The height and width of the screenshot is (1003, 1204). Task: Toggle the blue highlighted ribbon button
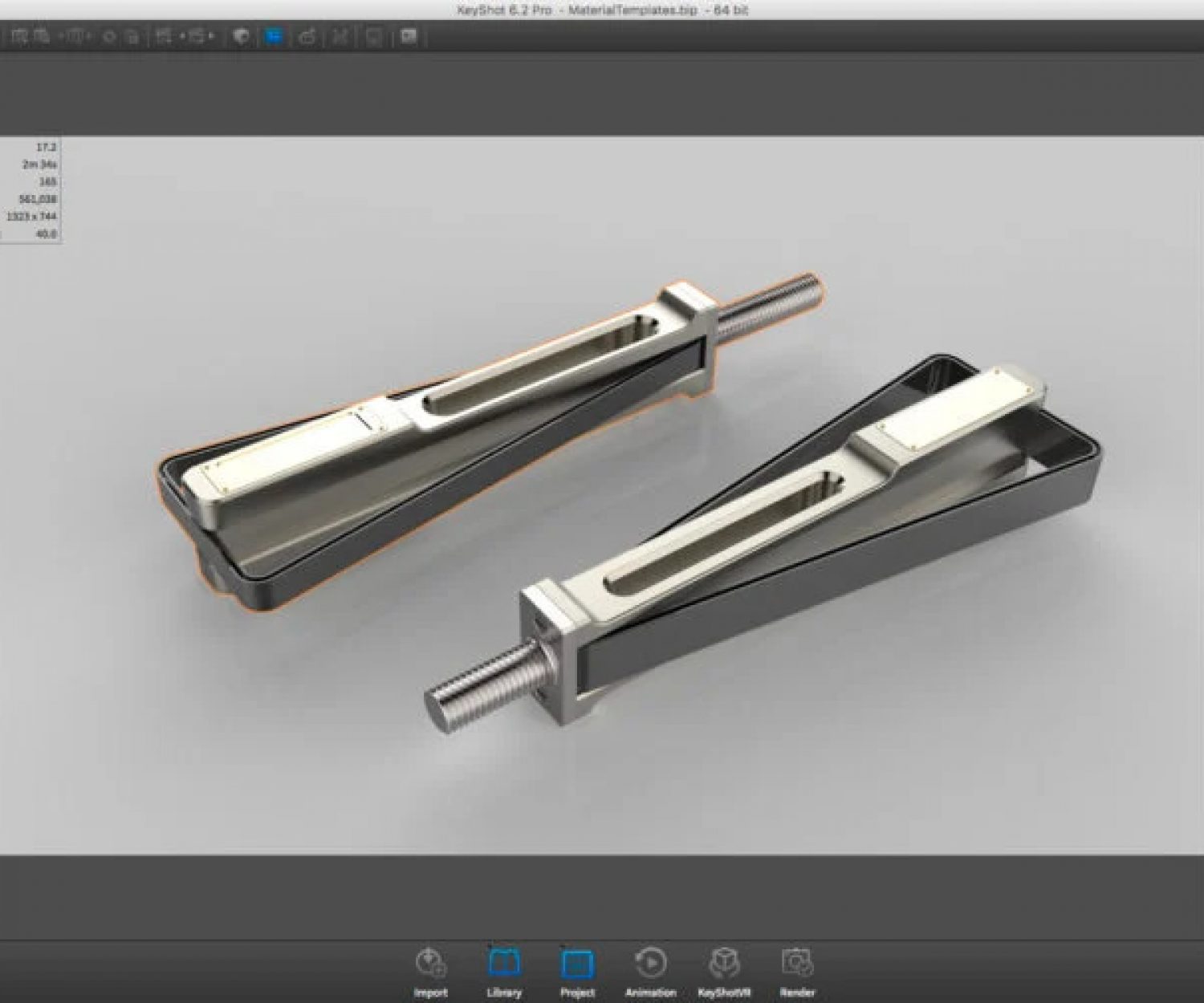(274, 37)
